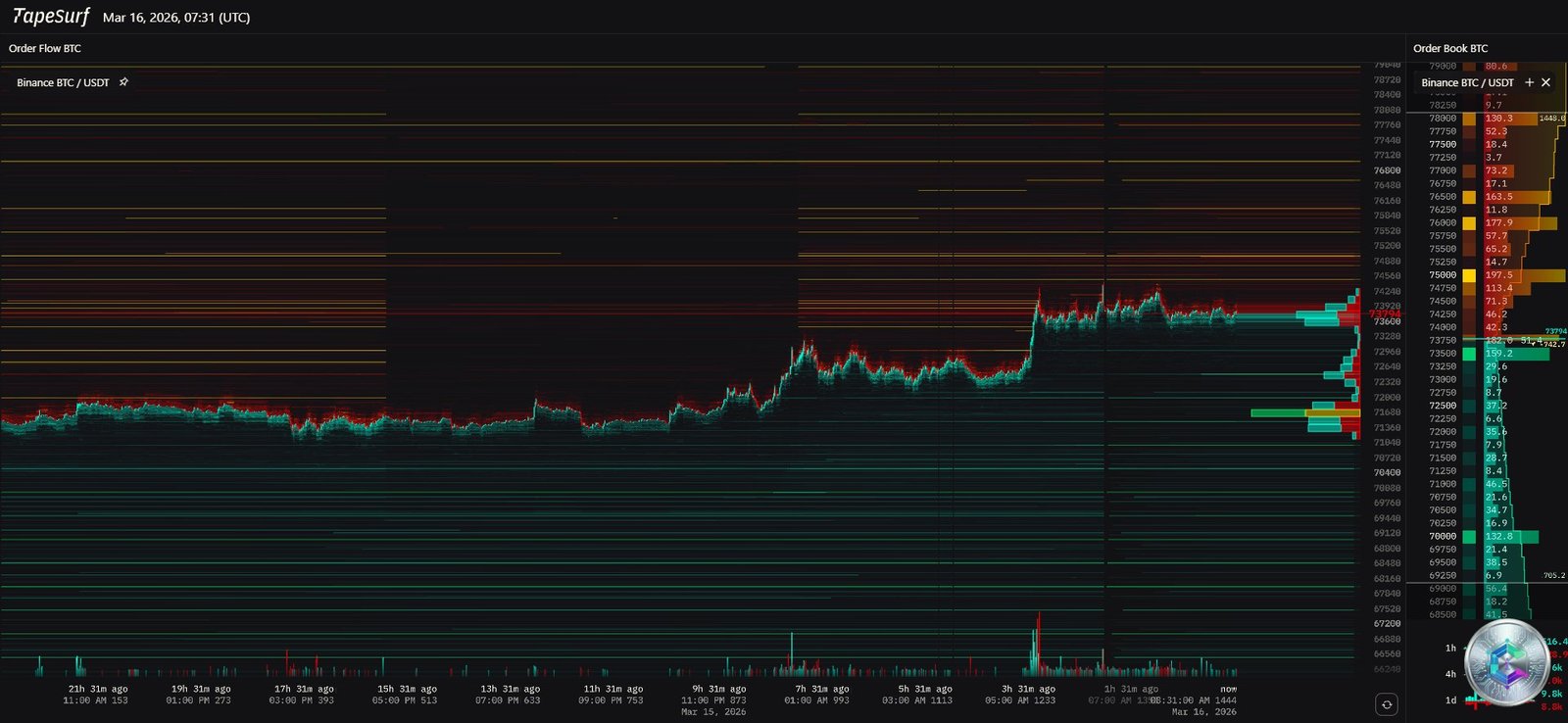Click the 76800 price axis label
The height and width of the screenshot is (723, 1568).
coord(1387,170)
